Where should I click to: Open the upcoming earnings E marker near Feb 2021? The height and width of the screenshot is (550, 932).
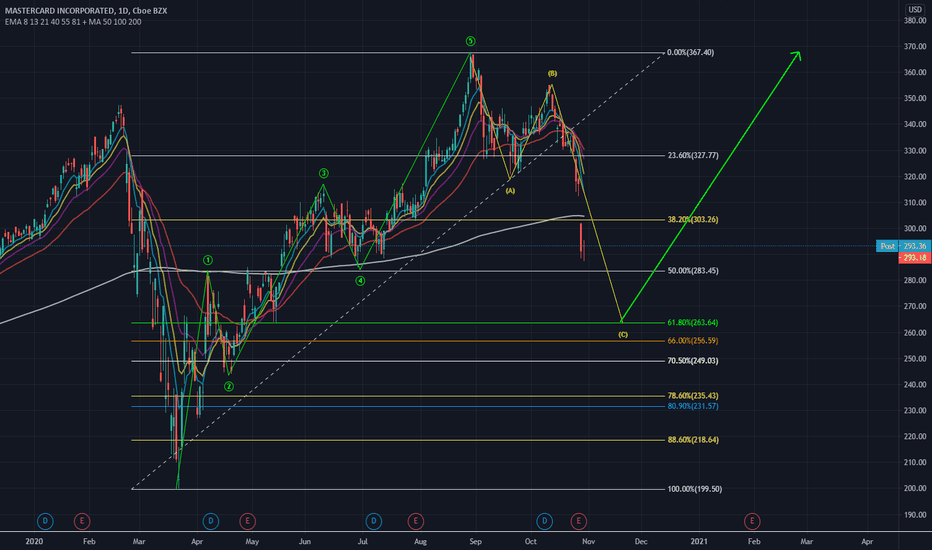click(752, 521)
